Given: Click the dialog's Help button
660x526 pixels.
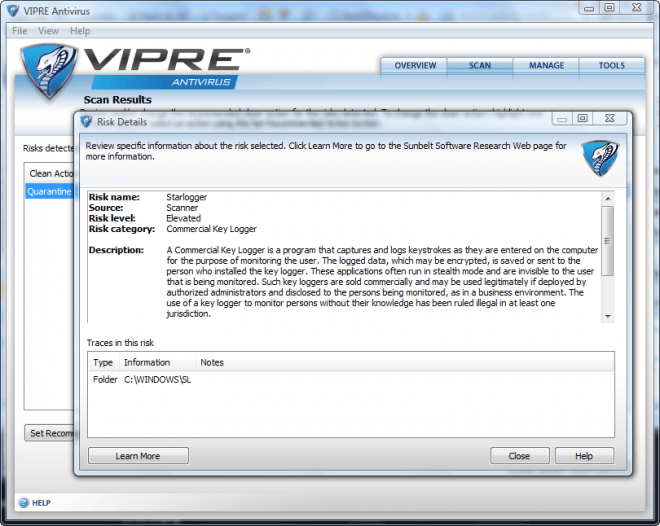Looking at the screenshot, I should pos(583,456).
